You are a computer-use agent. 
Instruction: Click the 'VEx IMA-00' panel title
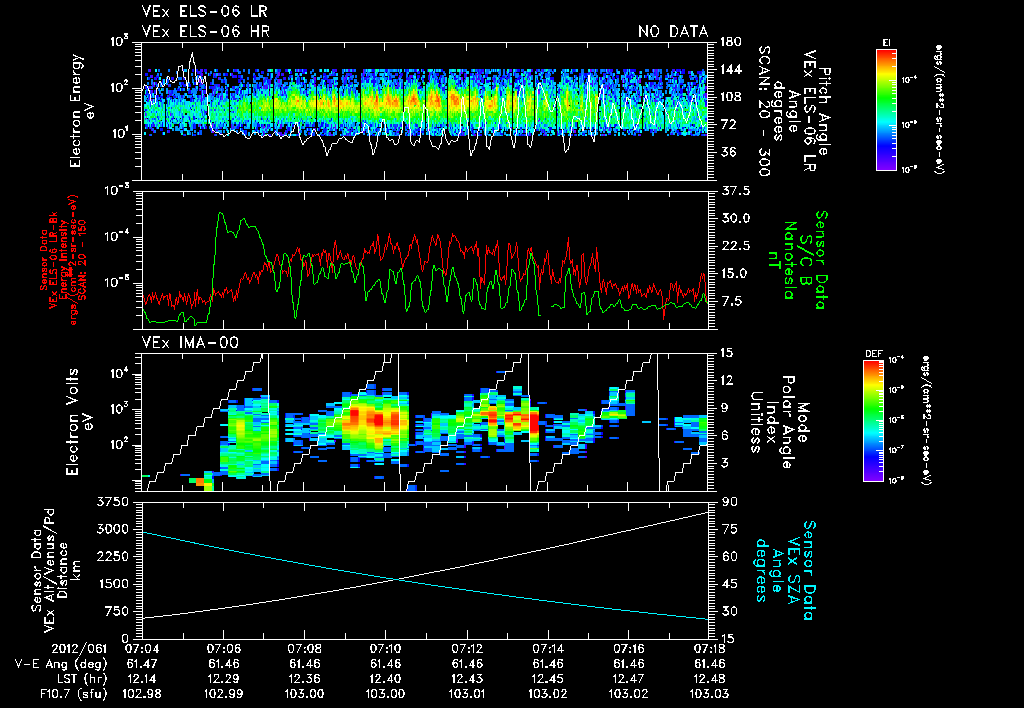190,343
